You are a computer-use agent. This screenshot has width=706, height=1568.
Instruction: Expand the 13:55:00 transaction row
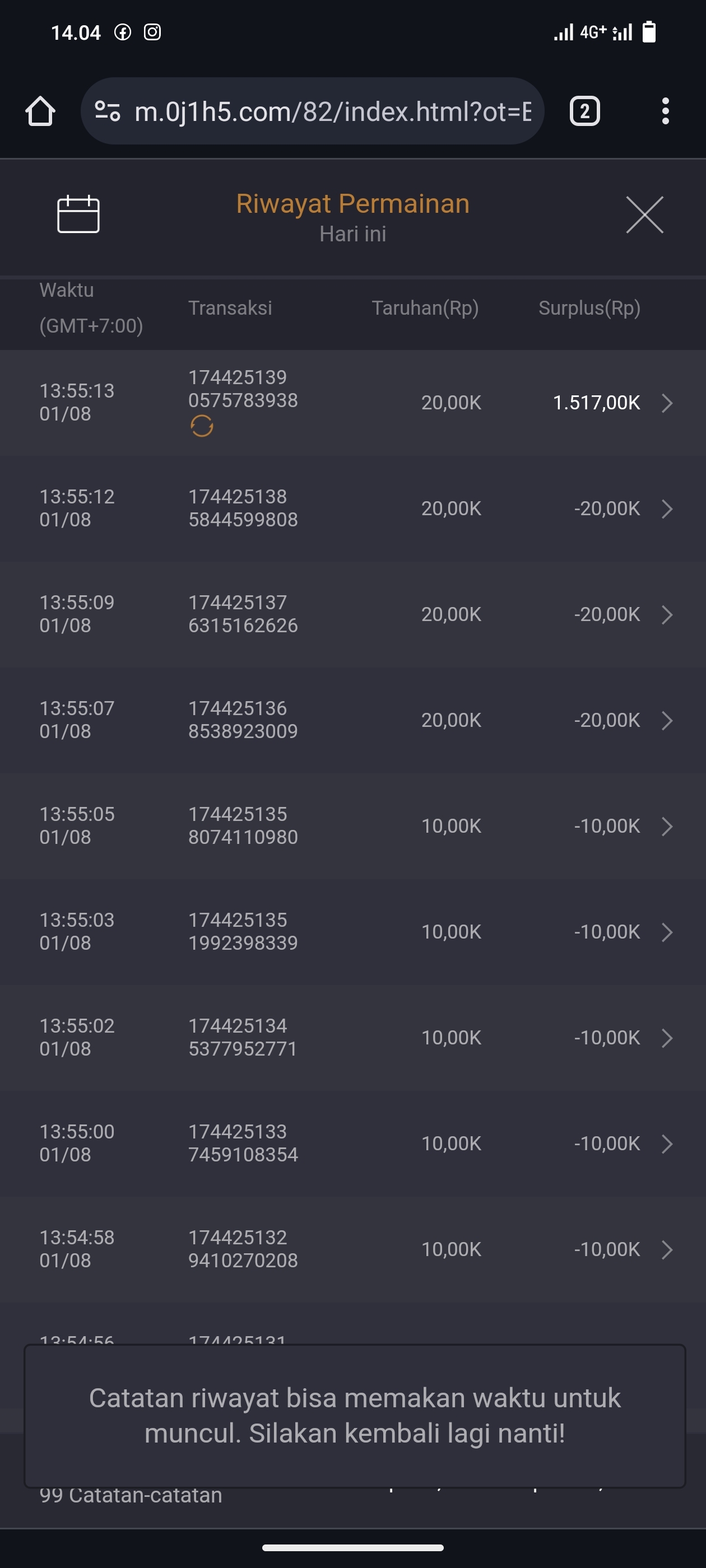[x=667, y=1144]
